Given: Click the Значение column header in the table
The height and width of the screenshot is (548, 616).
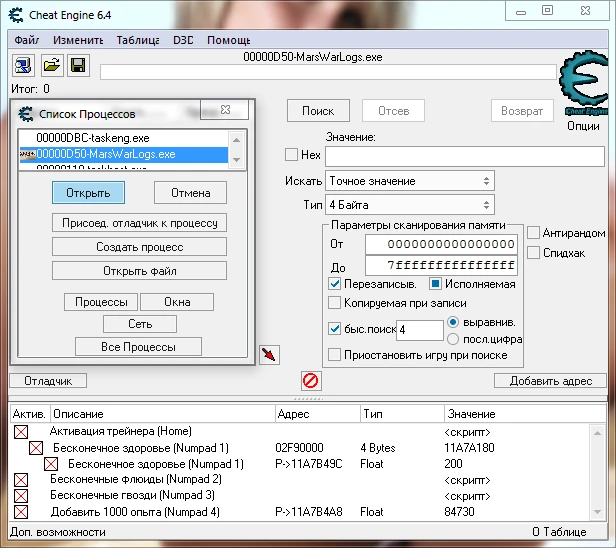Looking at the screenshot, I should coord(525,414).
